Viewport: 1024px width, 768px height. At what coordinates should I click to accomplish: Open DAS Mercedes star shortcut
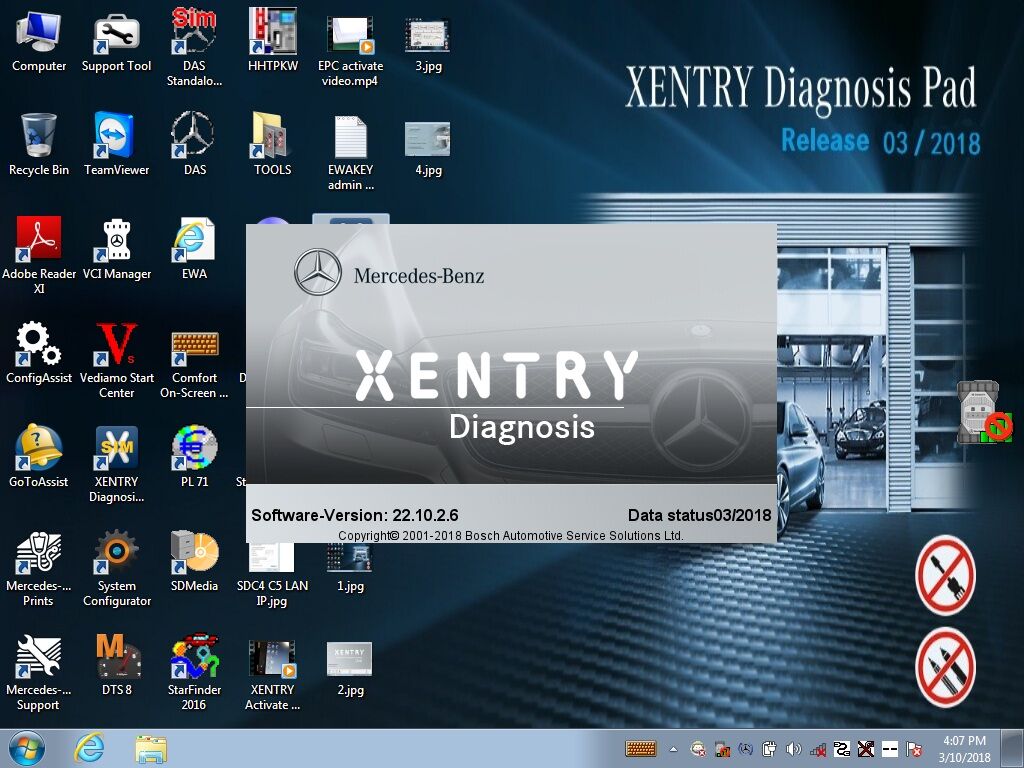(194, 145)
